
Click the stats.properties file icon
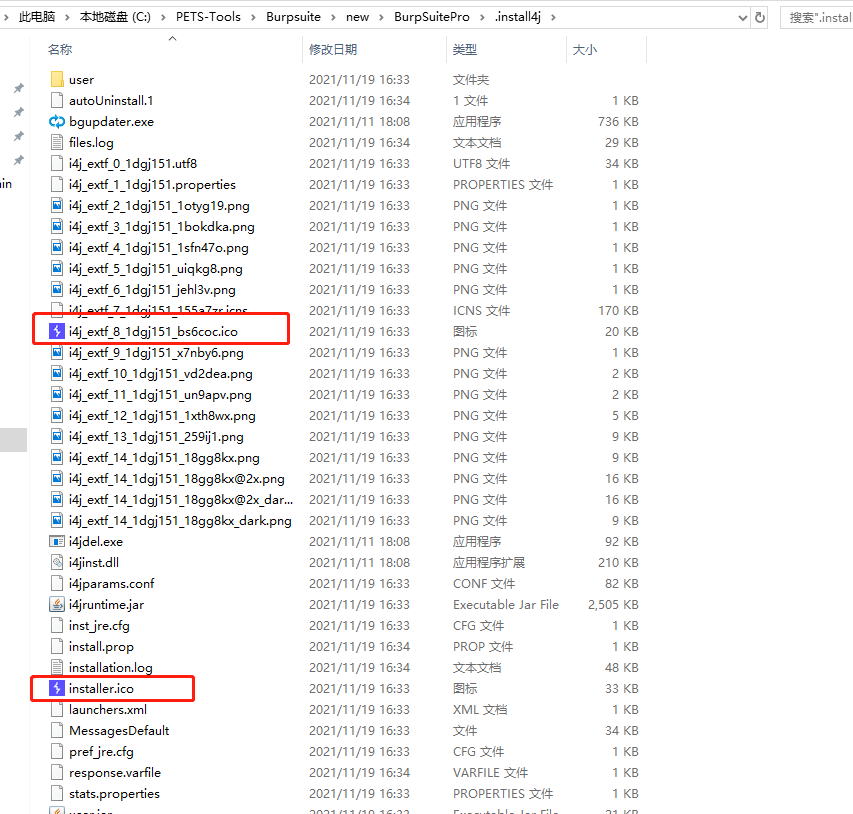point(57,793)
